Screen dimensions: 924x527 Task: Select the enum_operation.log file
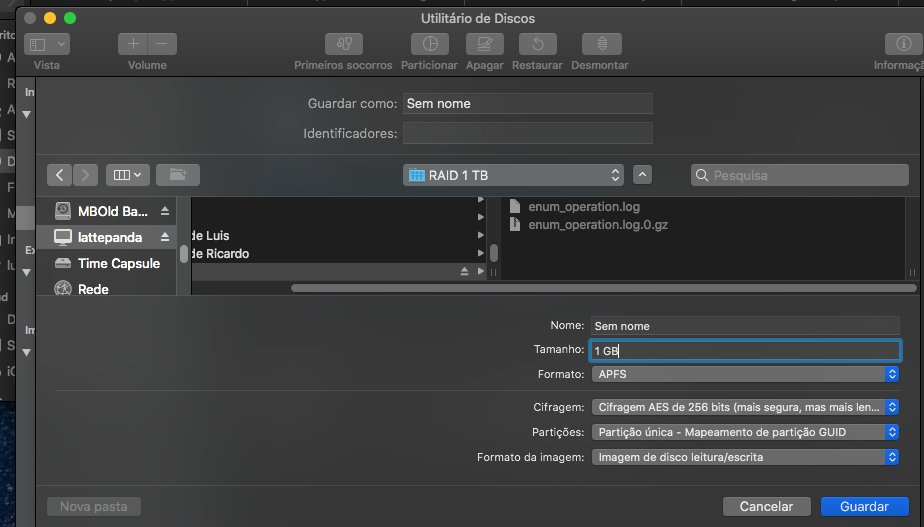tap(583, 206)
